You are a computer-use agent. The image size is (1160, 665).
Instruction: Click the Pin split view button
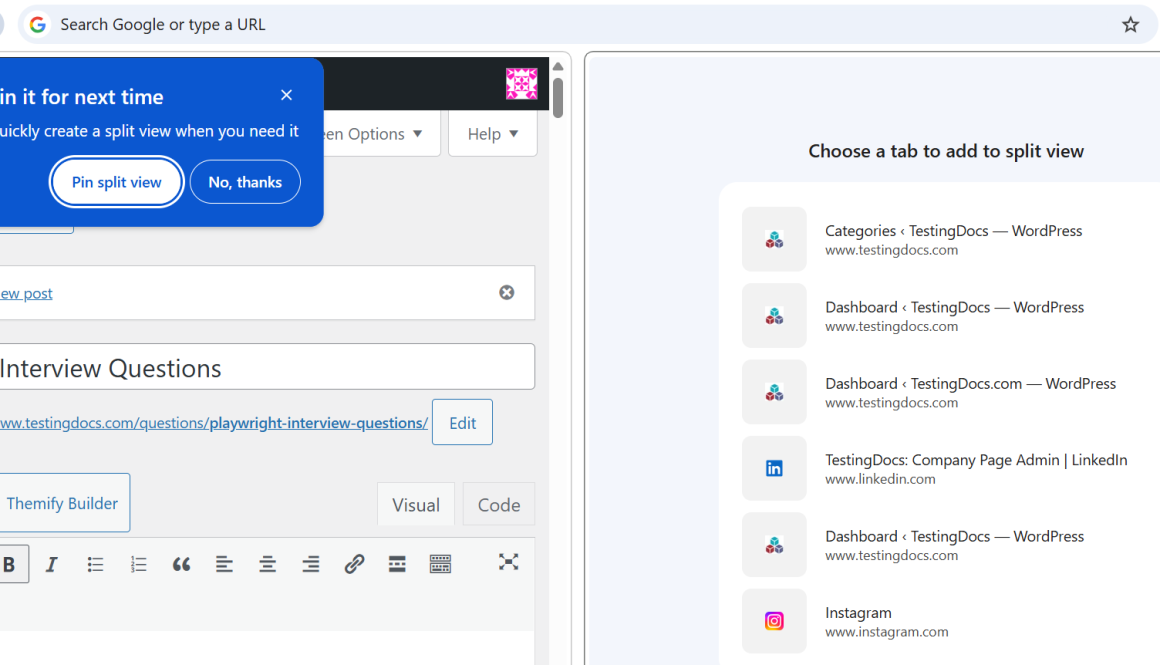pos(116,182)
